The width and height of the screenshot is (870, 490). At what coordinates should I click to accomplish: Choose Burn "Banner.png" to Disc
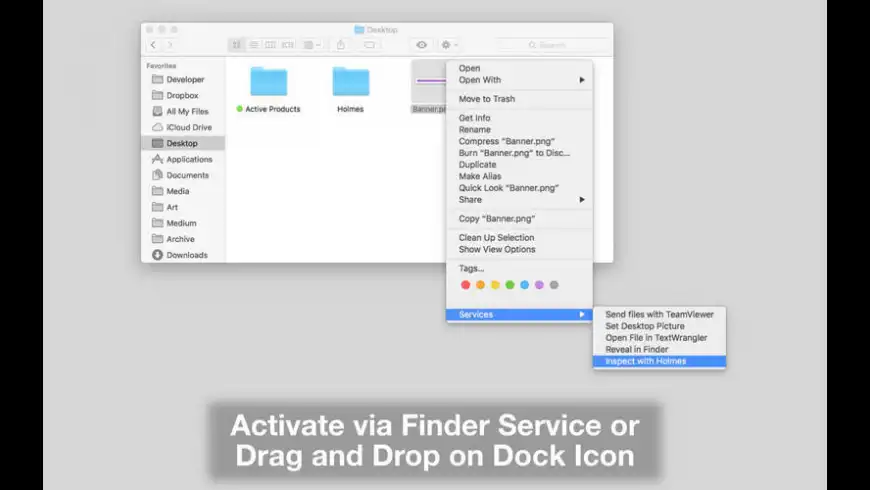pyautogui.click(x=519, y=153)
